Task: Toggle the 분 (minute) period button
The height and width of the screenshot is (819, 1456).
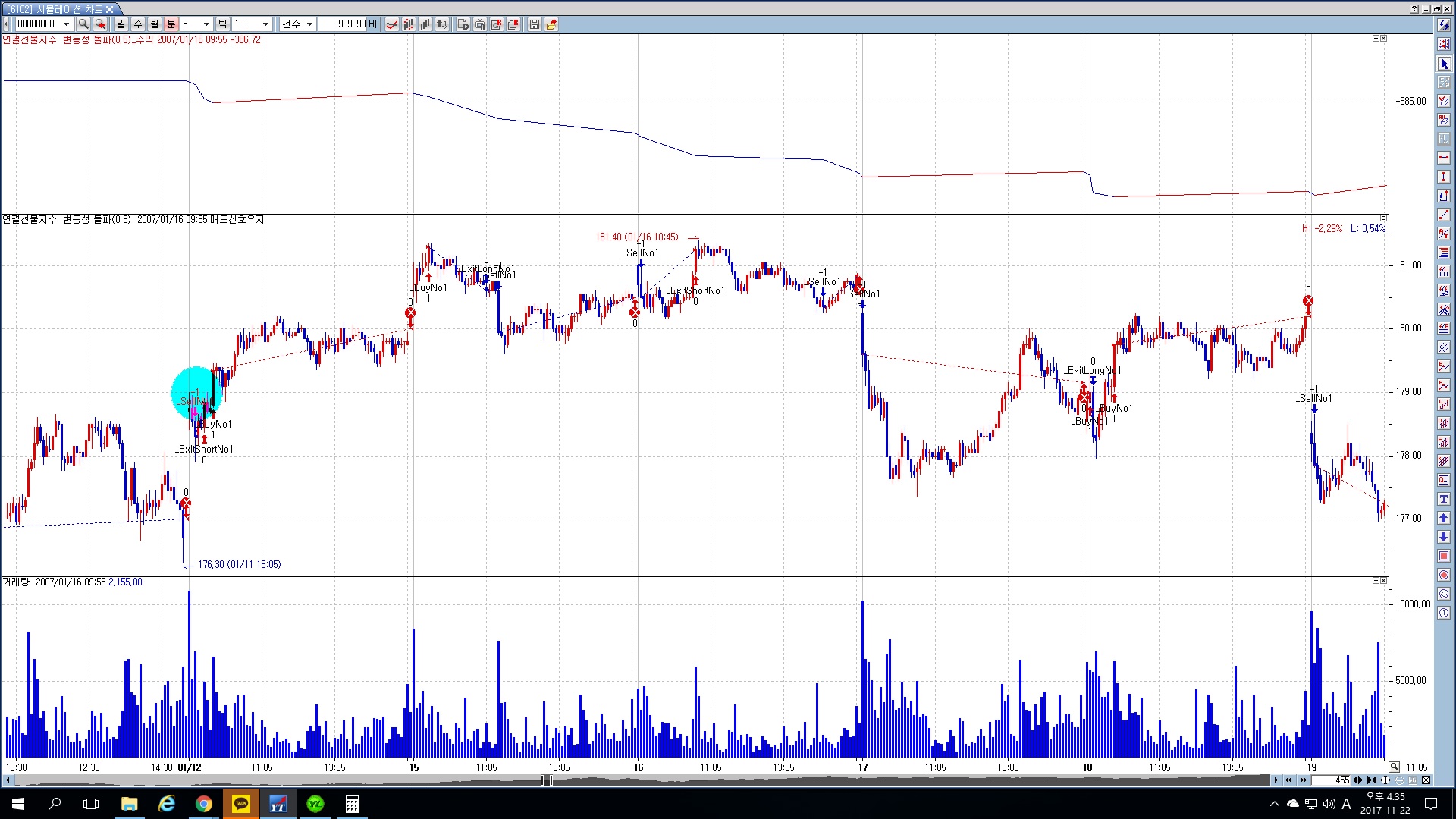Action: [171, 24]
